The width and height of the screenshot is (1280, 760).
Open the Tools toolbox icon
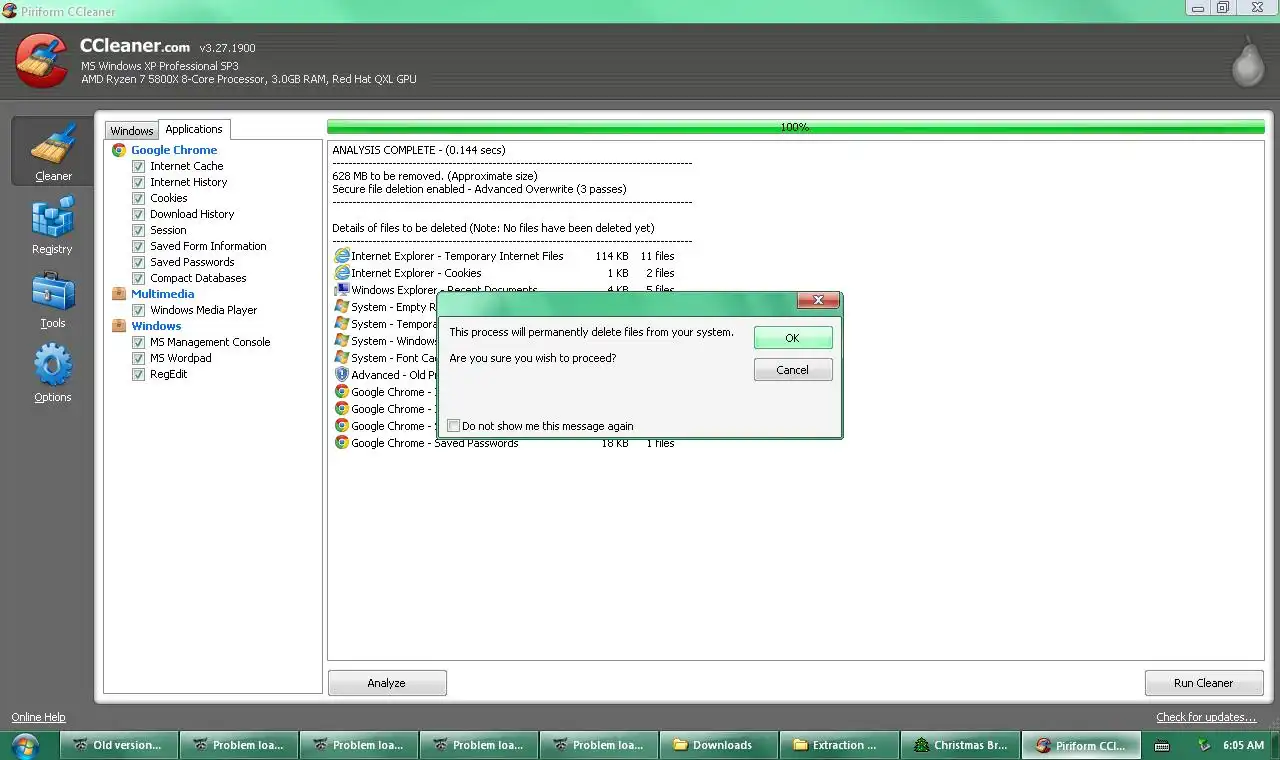[x=53, y=292]
